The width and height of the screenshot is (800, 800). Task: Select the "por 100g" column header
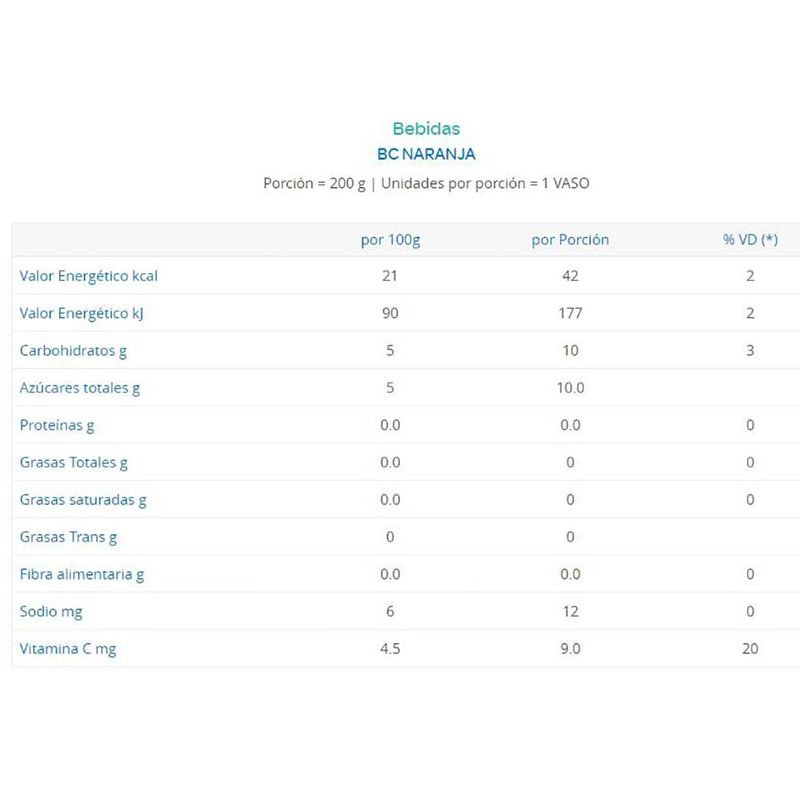389,240
